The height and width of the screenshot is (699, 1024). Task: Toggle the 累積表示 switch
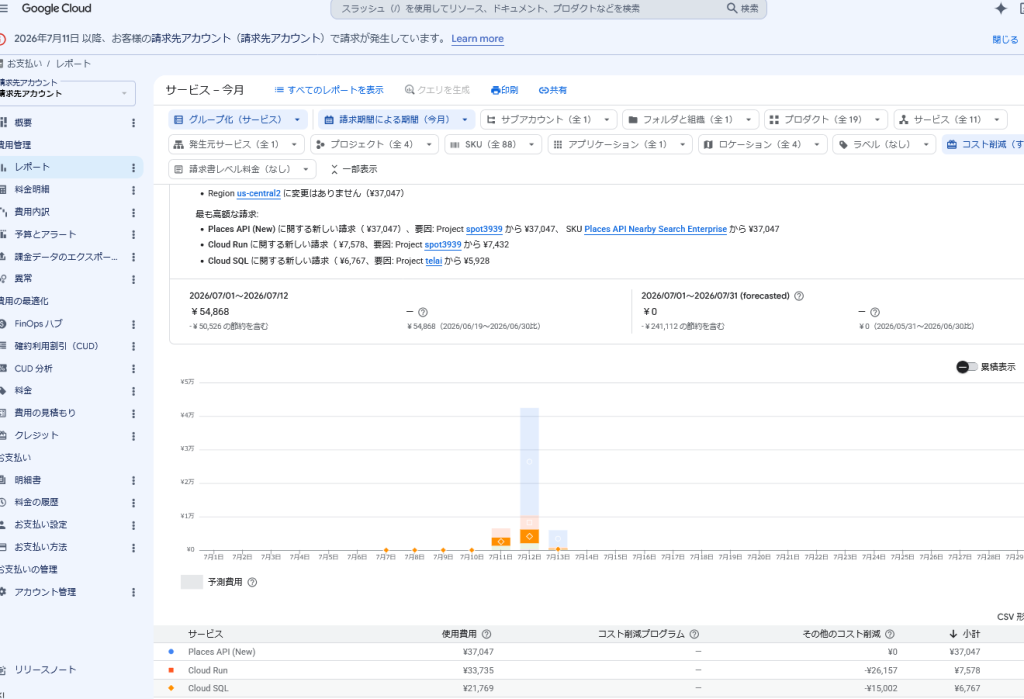pyautogui.click(x=967, y=367)
